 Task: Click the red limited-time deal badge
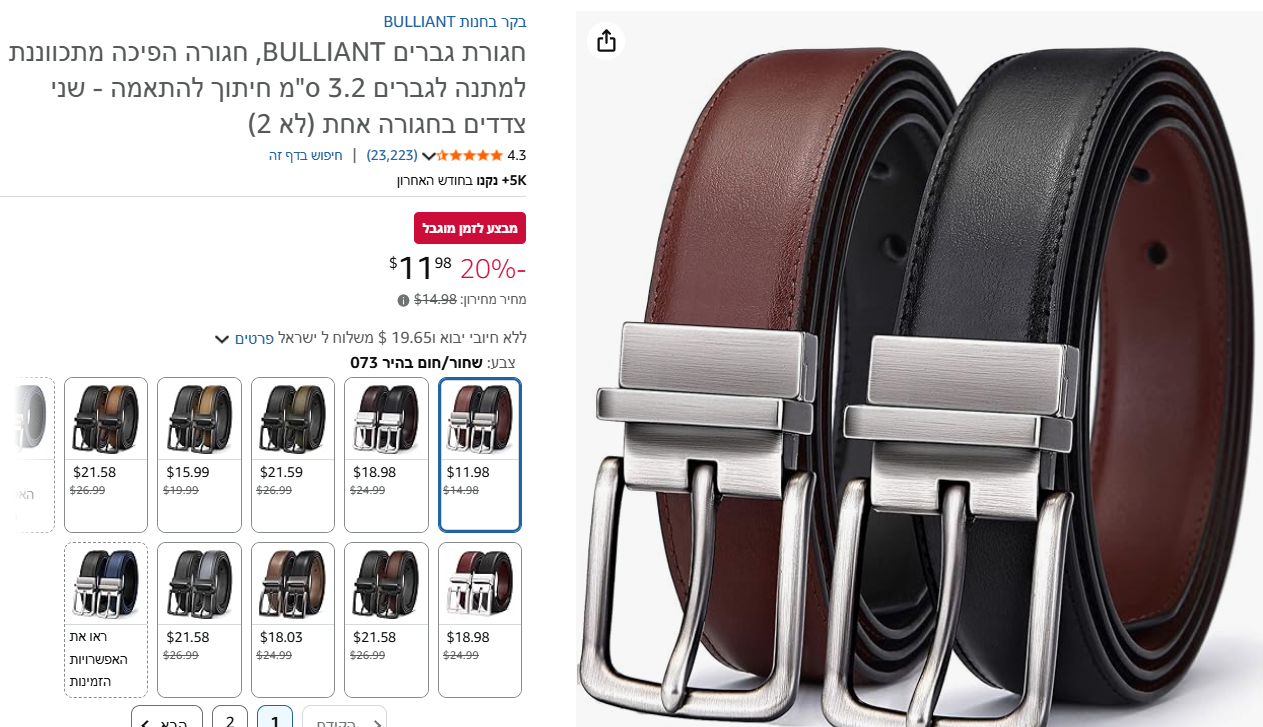[x=470, y=228]
